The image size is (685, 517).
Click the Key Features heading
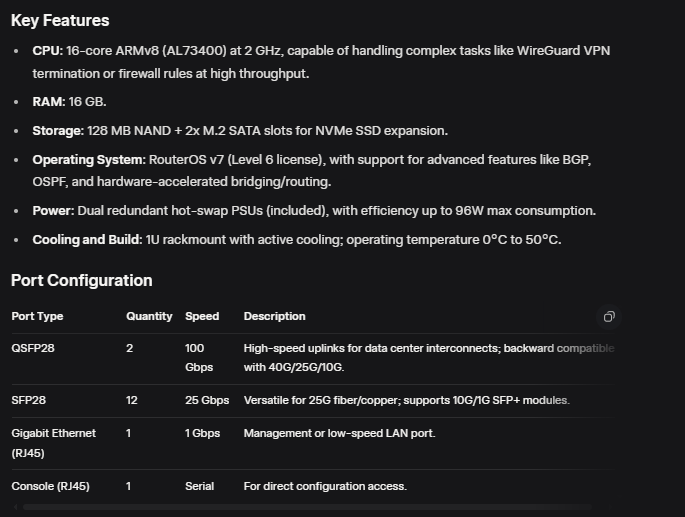pyautogui.click(x=60, y=21)
